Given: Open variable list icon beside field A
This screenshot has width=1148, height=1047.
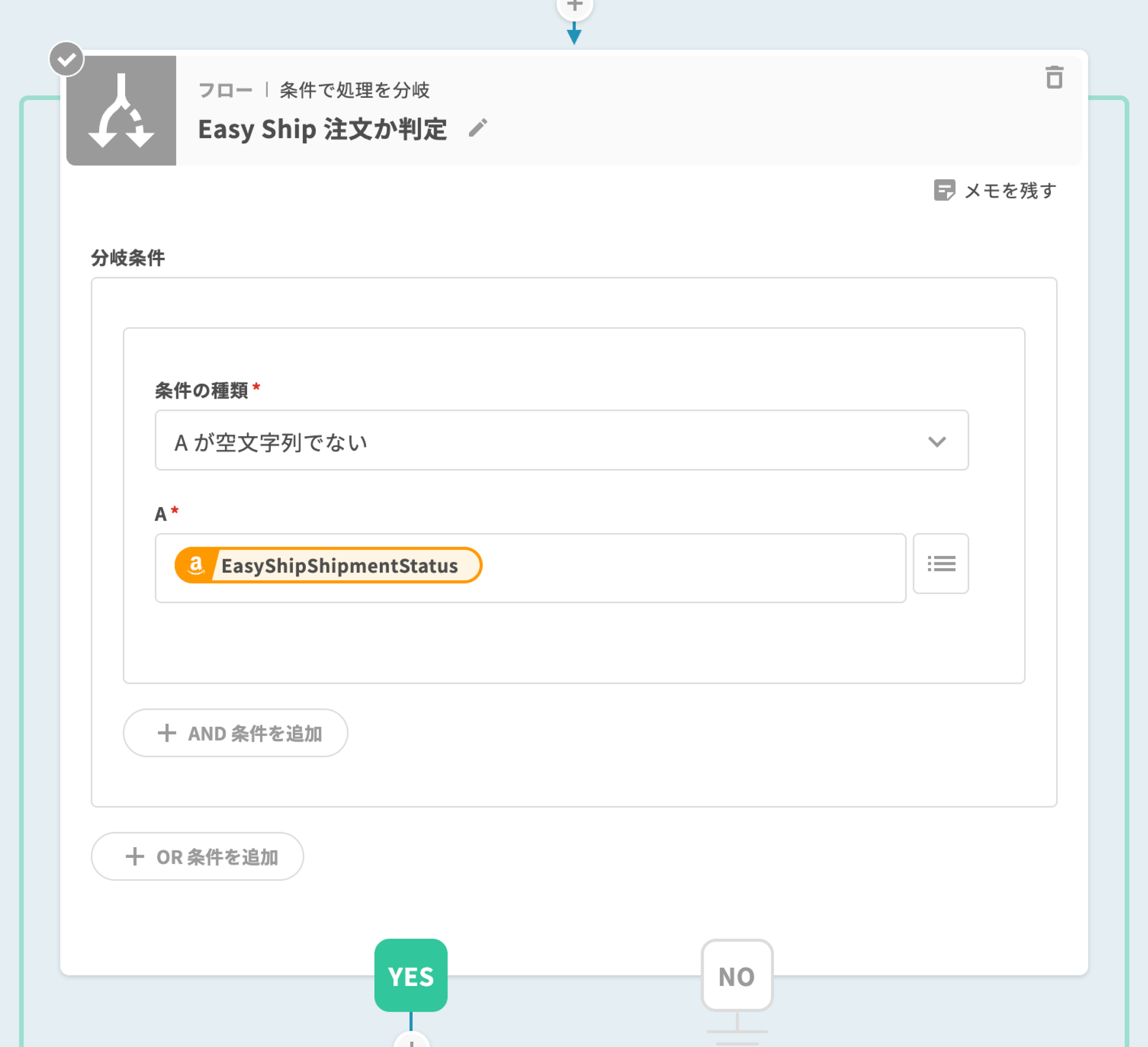Looking at the screenshot, I should (940, 564).
